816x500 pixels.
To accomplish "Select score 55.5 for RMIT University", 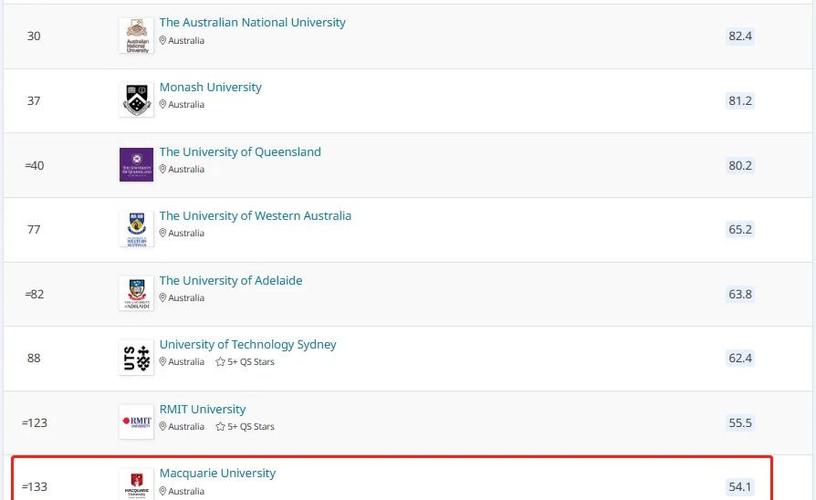I will [x=740, y=422].
